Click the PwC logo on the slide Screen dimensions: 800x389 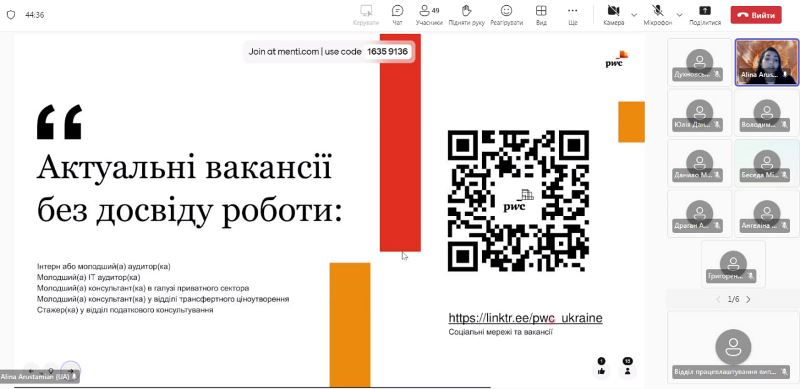pos(616,59)
